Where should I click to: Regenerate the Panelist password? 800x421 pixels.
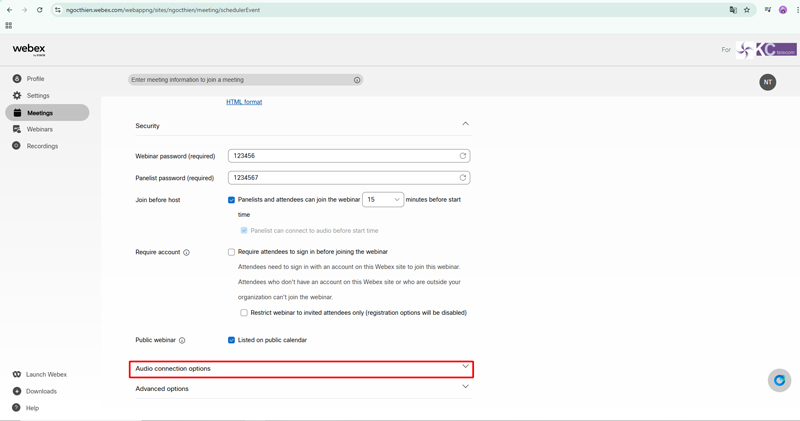463,178
